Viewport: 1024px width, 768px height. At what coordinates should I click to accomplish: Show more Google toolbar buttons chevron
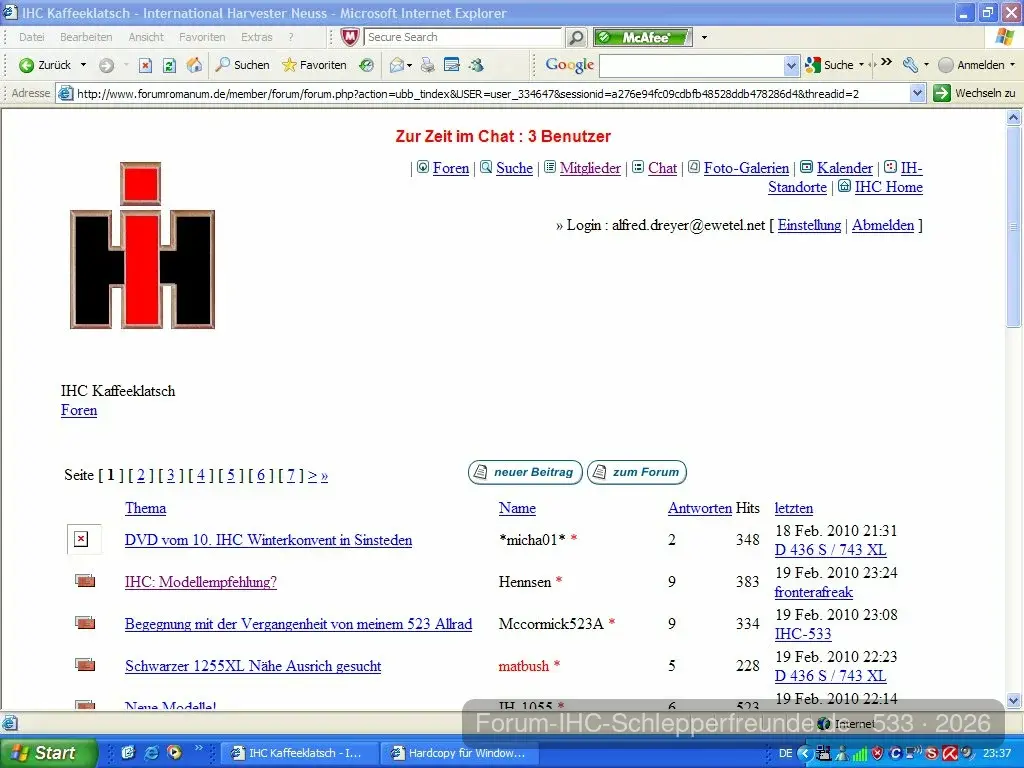(886, 62)
